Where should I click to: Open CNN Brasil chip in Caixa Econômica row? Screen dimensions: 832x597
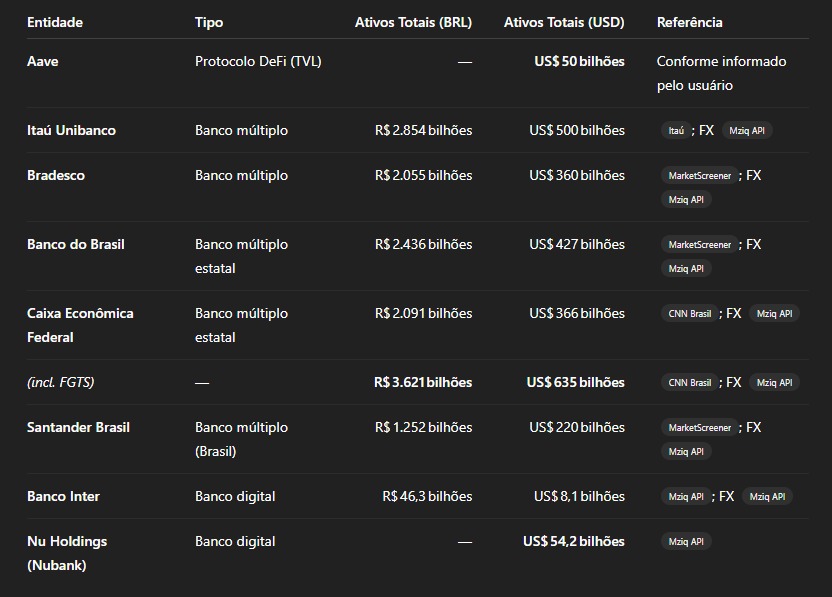689,314
